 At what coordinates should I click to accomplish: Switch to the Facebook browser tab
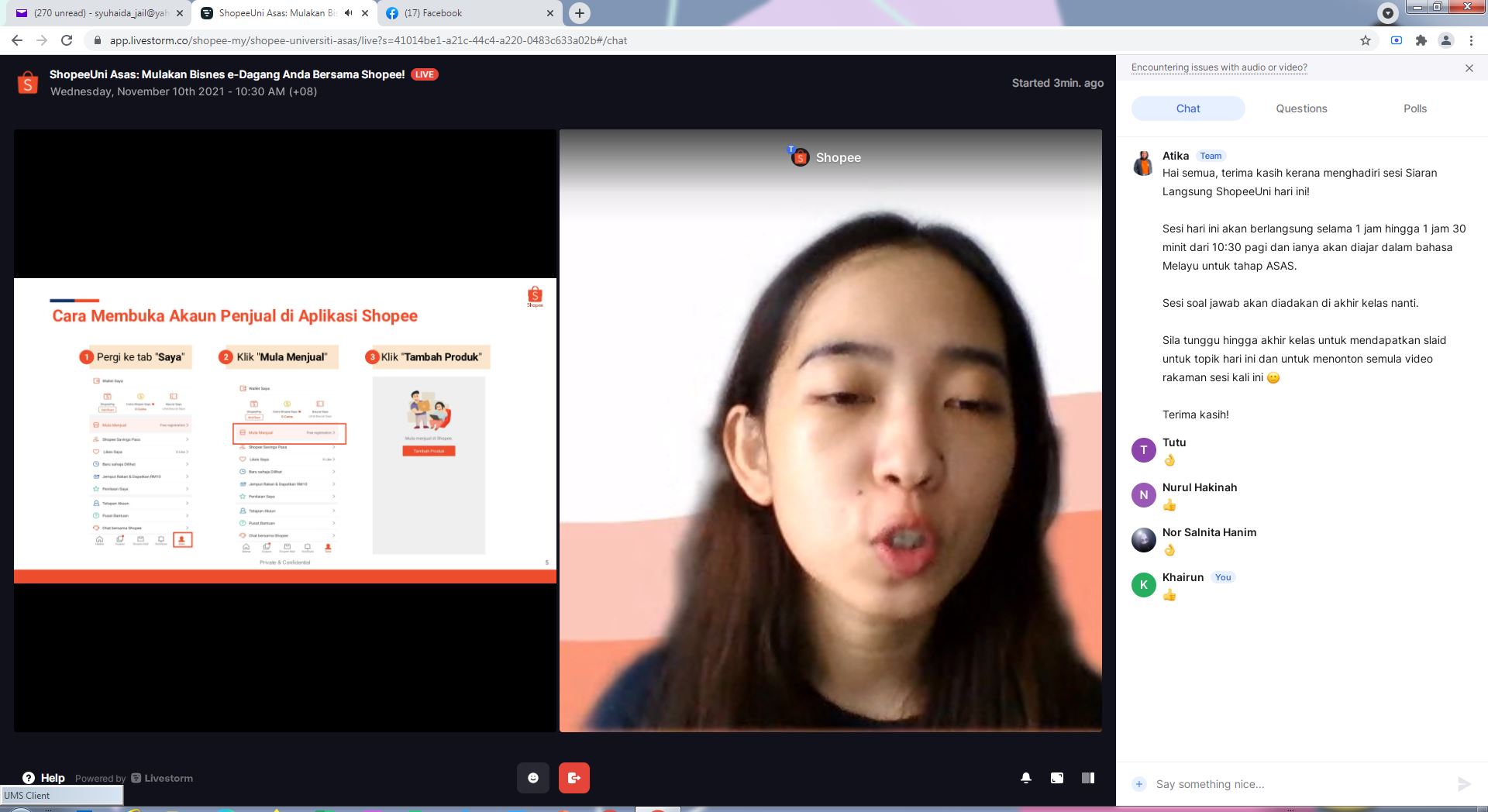tap(465, 13)
